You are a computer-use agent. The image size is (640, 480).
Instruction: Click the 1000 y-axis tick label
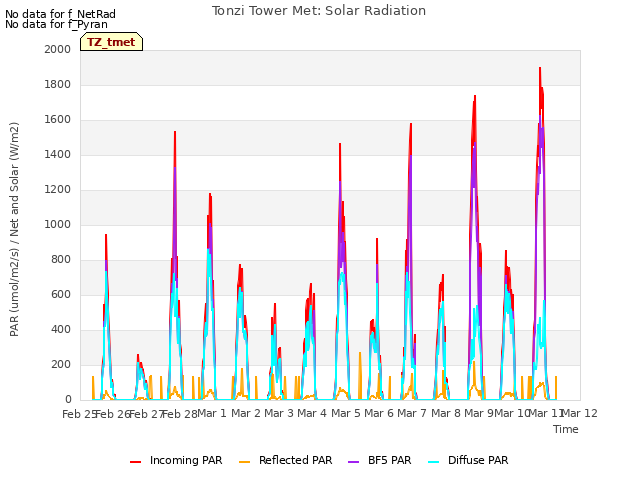[58, 224]
